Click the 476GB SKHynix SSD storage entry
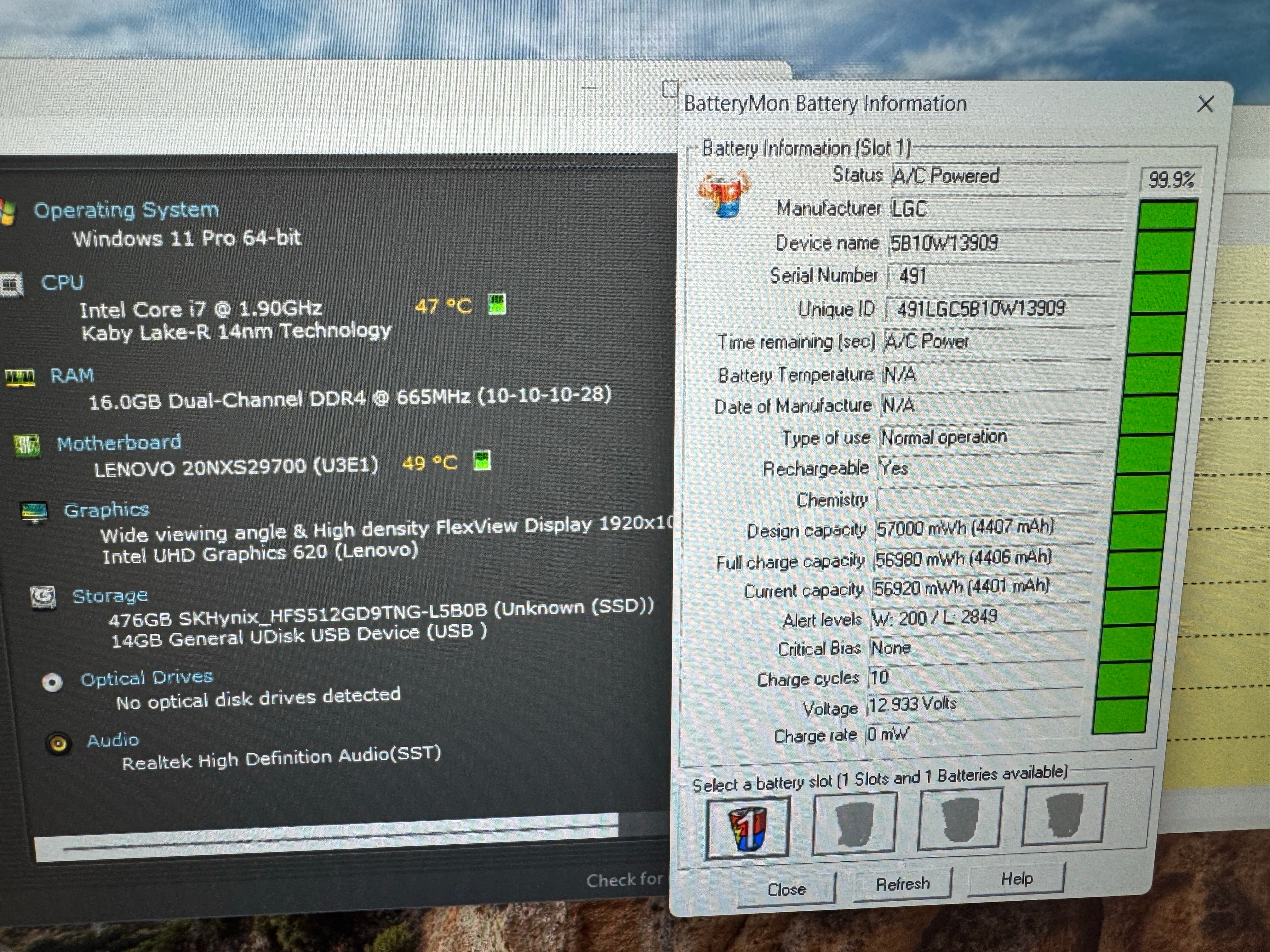 (381, 613)
